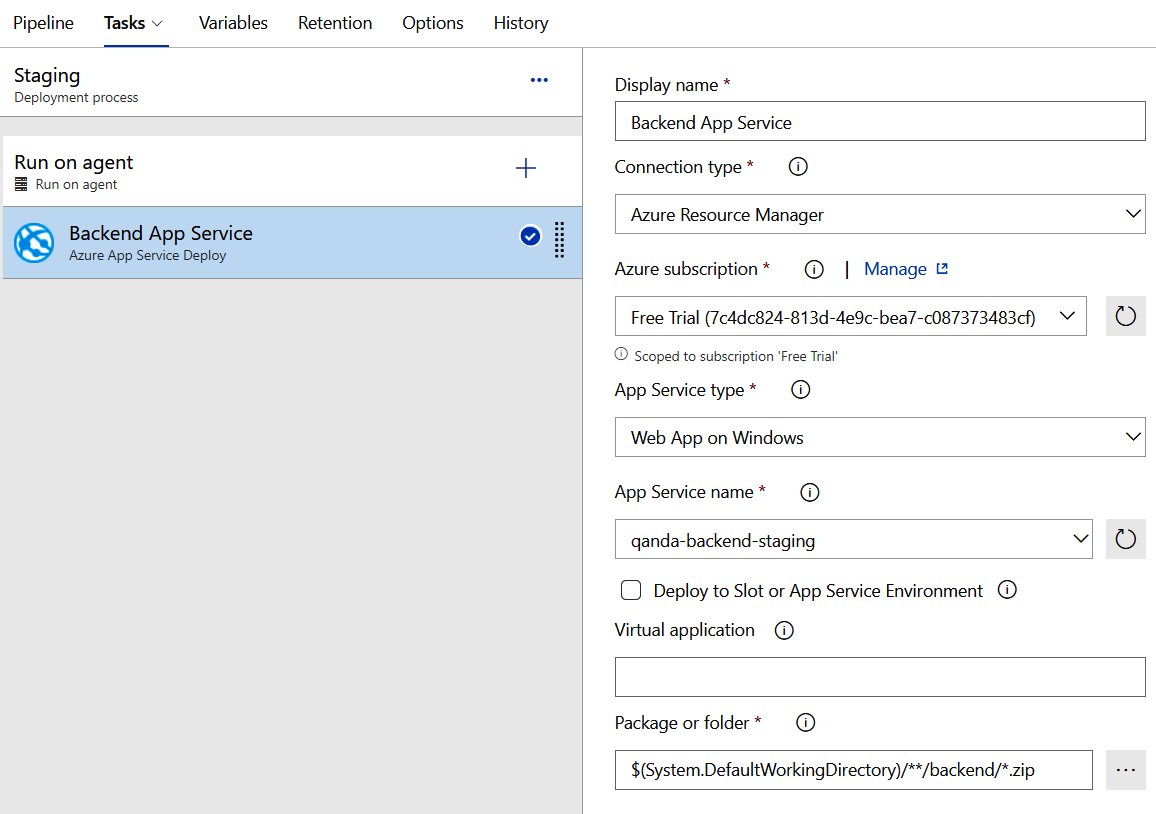Click the Virtual application info icon

click(785, 630)
